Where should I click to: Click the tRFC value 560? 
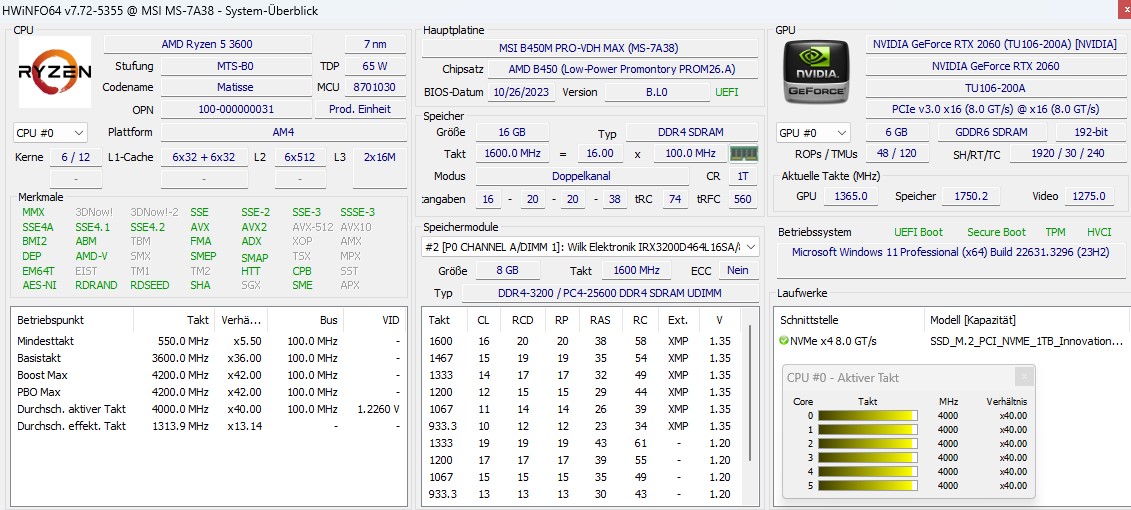(742, 199)
